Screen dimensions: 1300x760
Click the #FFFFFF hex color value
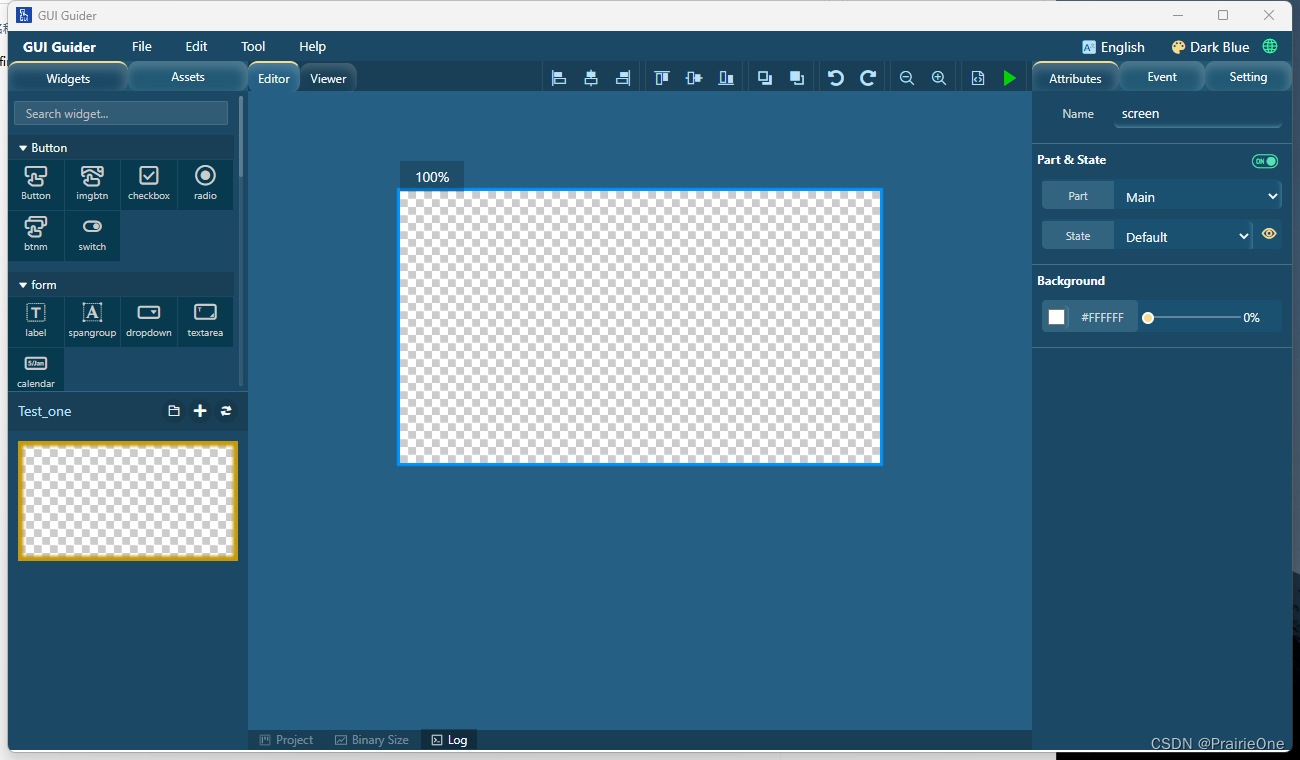[1102, 317]
